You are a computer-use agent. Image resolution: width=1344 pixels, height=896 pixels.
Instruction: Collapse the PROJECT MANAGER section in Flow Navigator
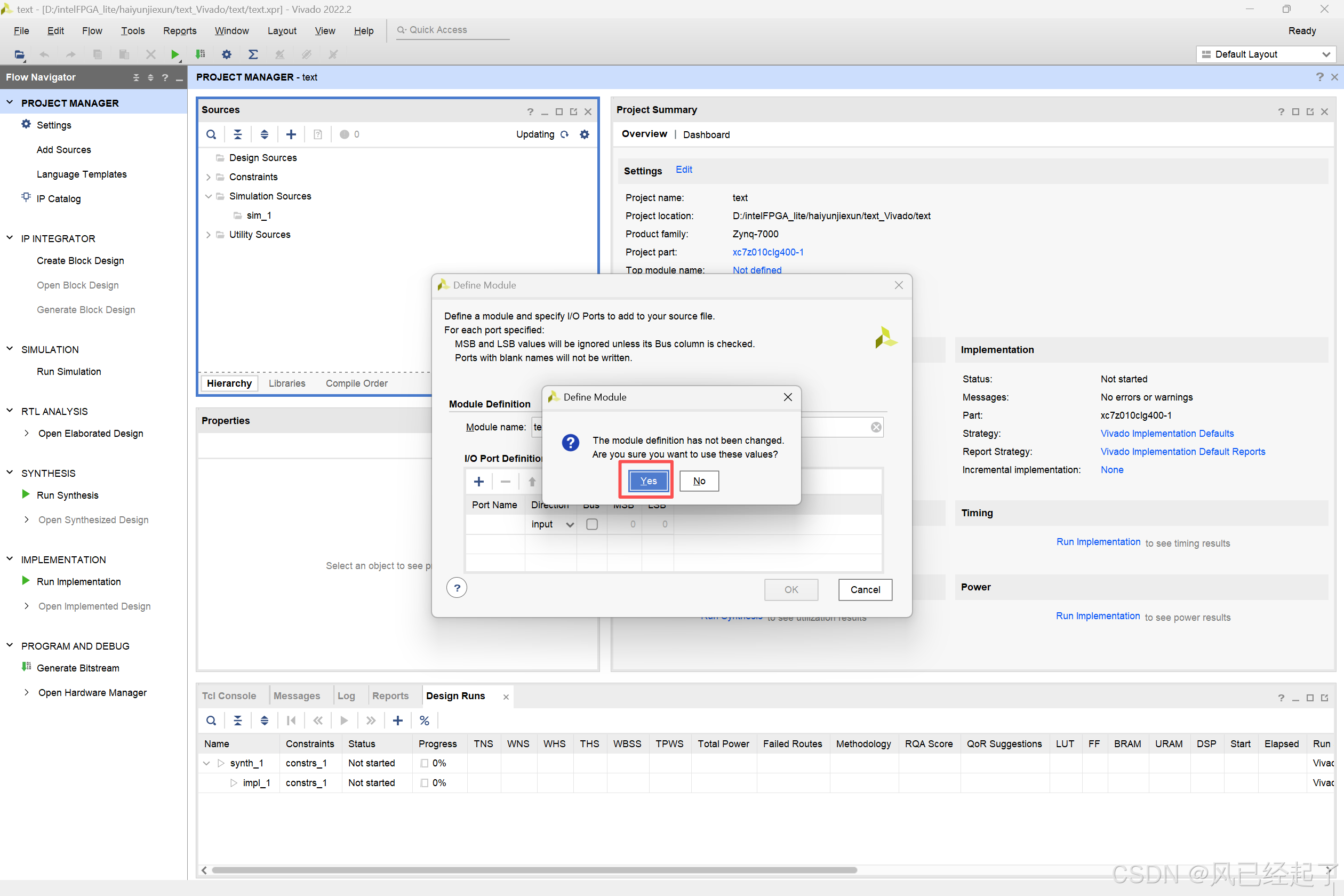point(10,102)
